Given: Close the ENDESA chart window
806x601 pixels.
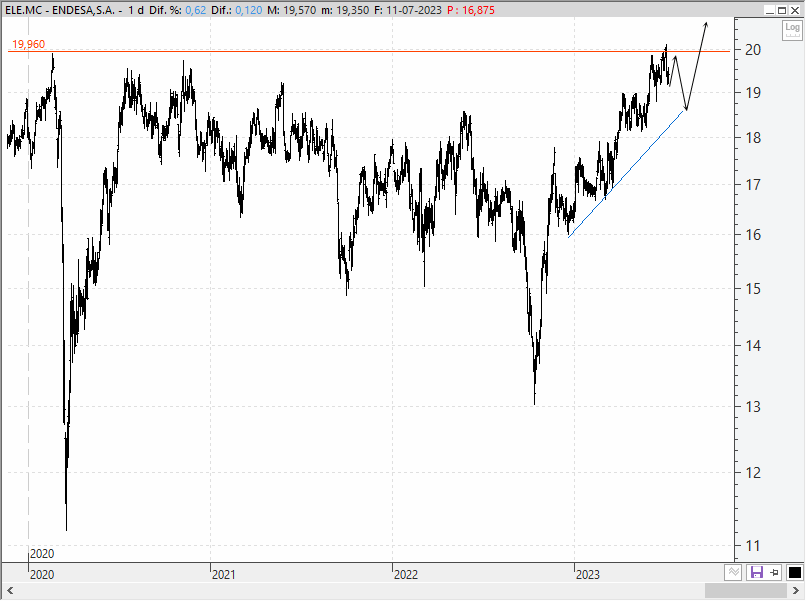Looking at the screenshot, I should tap(795, 10).
